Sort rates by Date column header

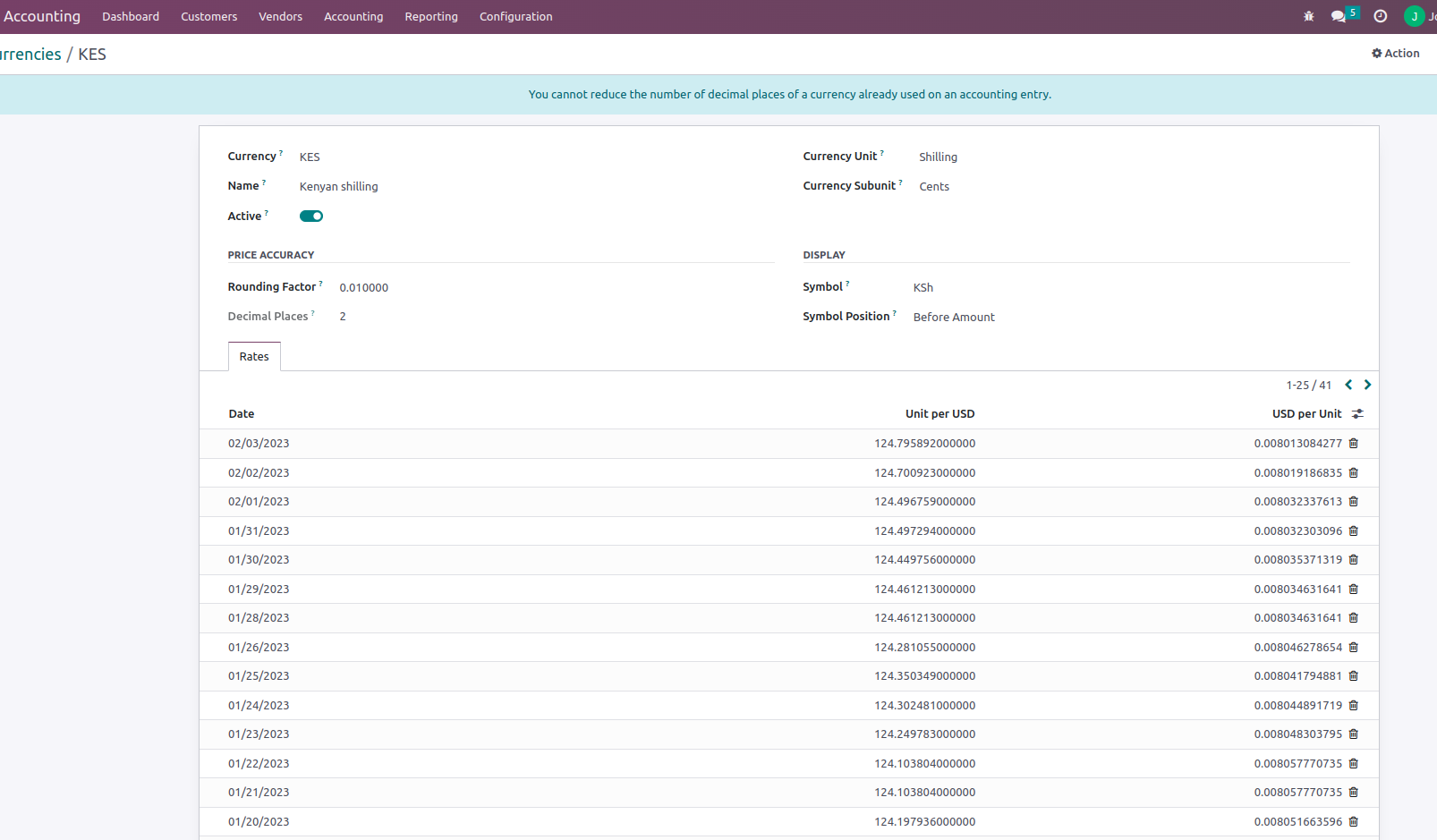point(242,414)
